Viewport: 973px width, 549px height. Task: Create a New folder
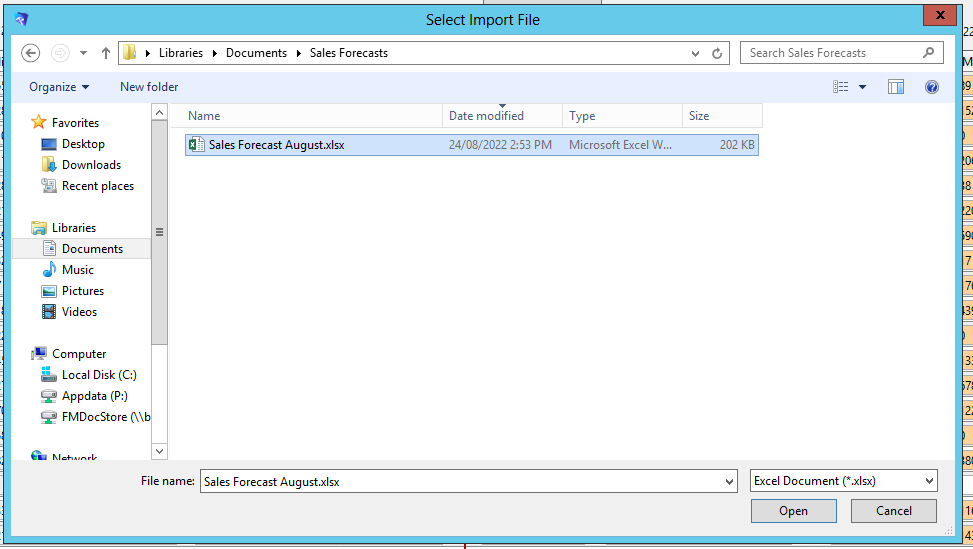(149, 87)
